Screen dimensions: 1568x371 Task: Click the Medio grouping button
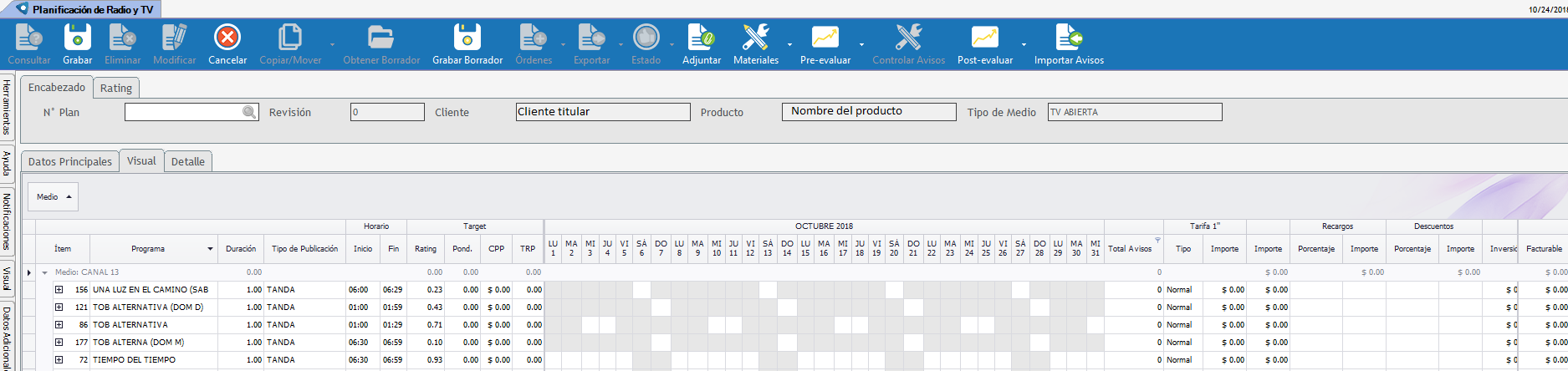click(x=53, y=197)
